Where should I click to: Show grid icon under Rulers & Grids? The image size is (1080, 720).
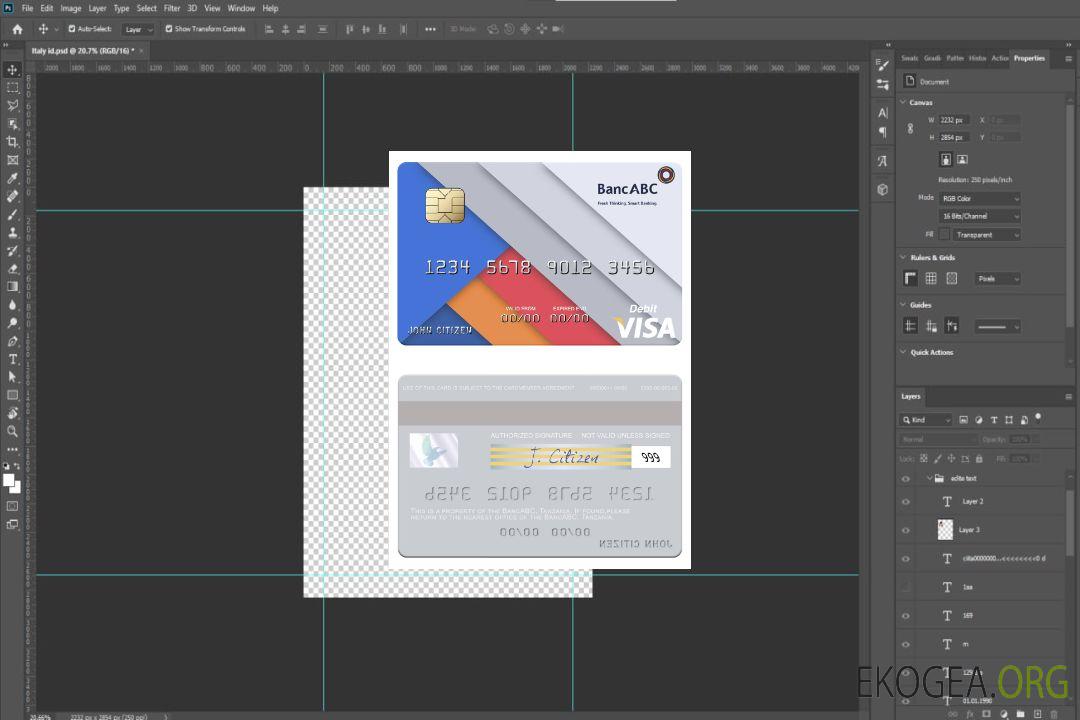click(930, 278)
